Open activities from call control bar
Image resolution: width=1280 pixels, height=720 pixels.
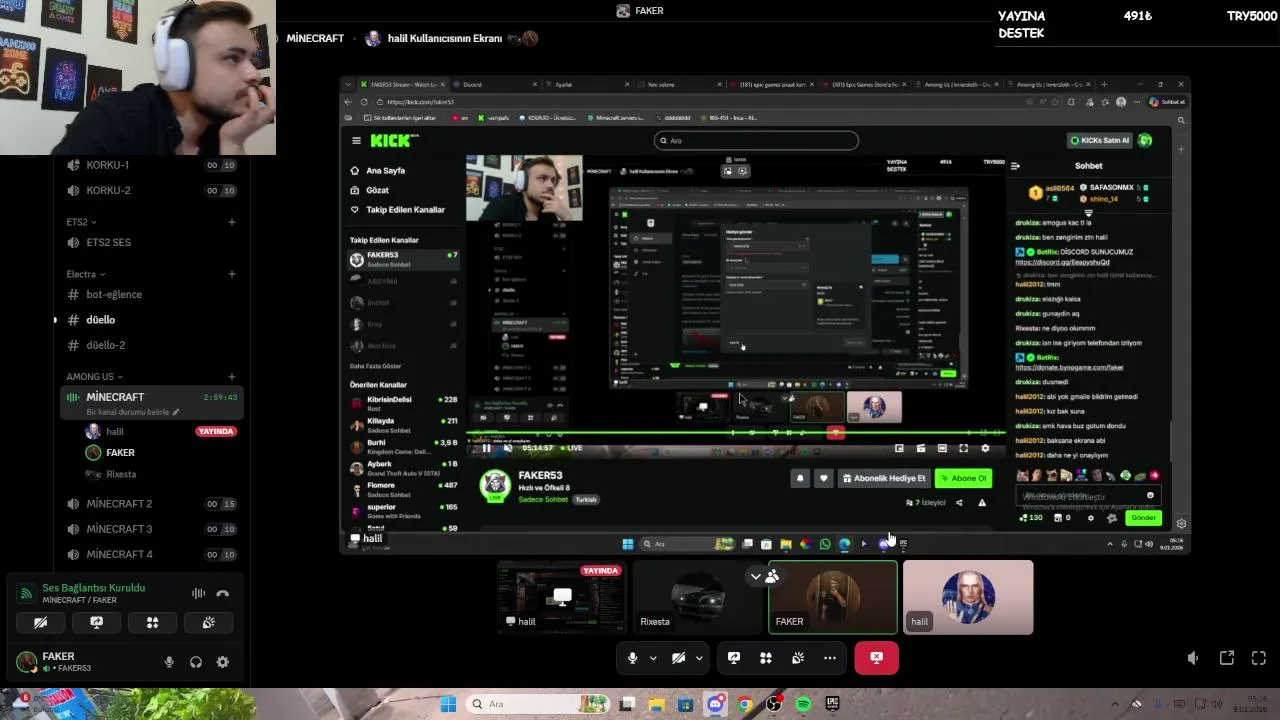[766, 658]
